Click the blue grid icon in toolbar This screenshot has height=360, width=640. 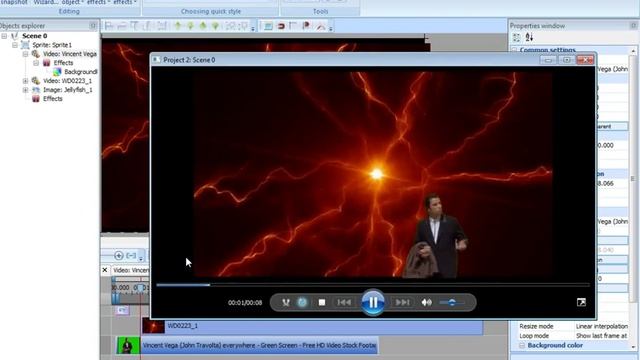[x=268, y=26]
